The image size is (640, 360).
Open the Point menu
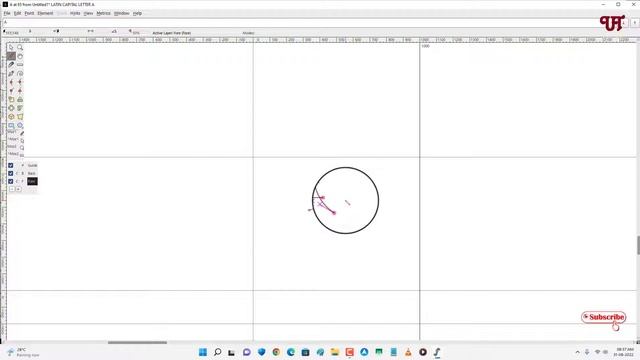[x=29, y=13]
